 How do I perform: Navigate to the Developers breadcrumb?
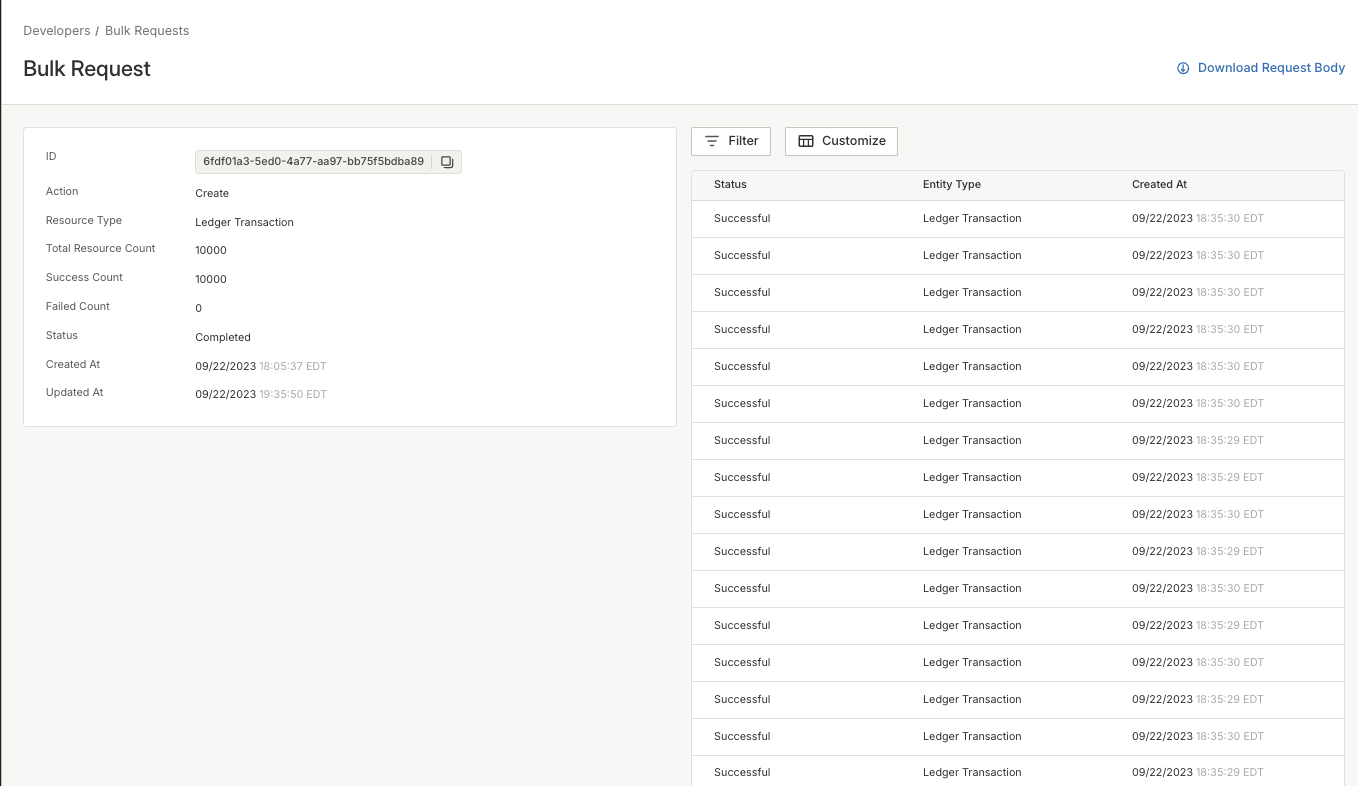click(56, 30)
